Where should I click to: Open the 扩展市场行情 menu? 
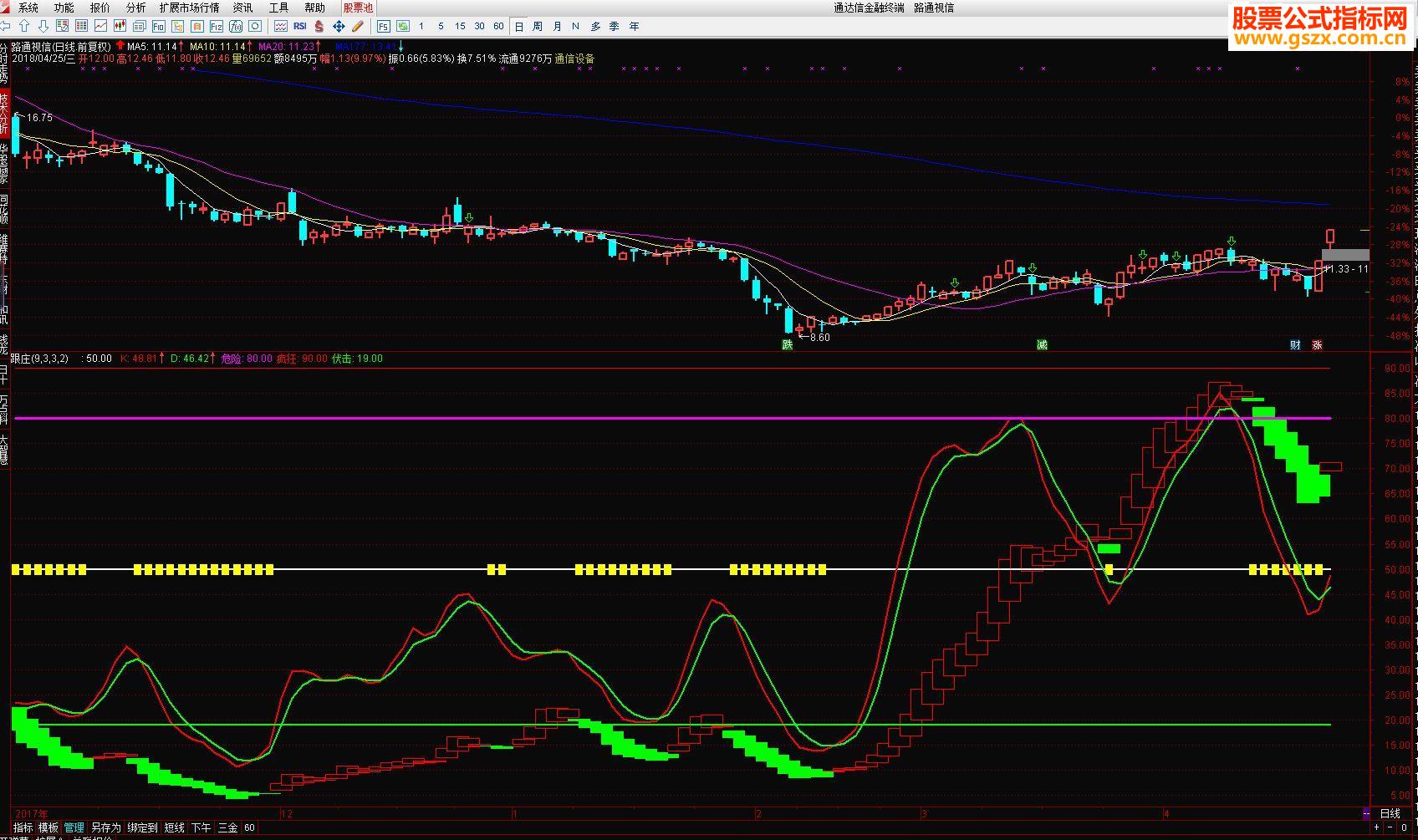click(x=190, y=8)
